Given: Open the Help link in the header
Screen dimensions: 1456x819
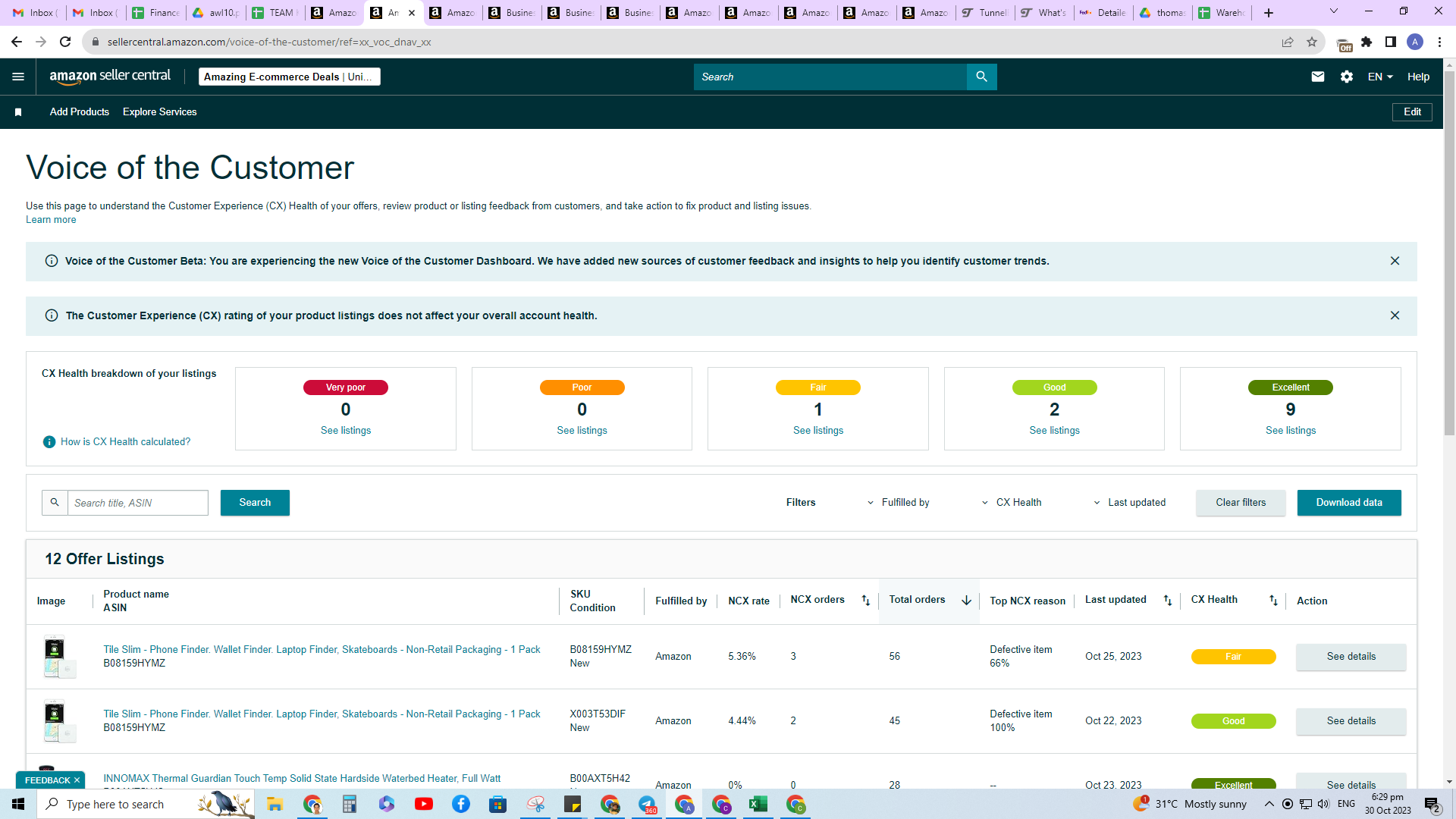Looking at the screenshot, I should pos(1418,77).
